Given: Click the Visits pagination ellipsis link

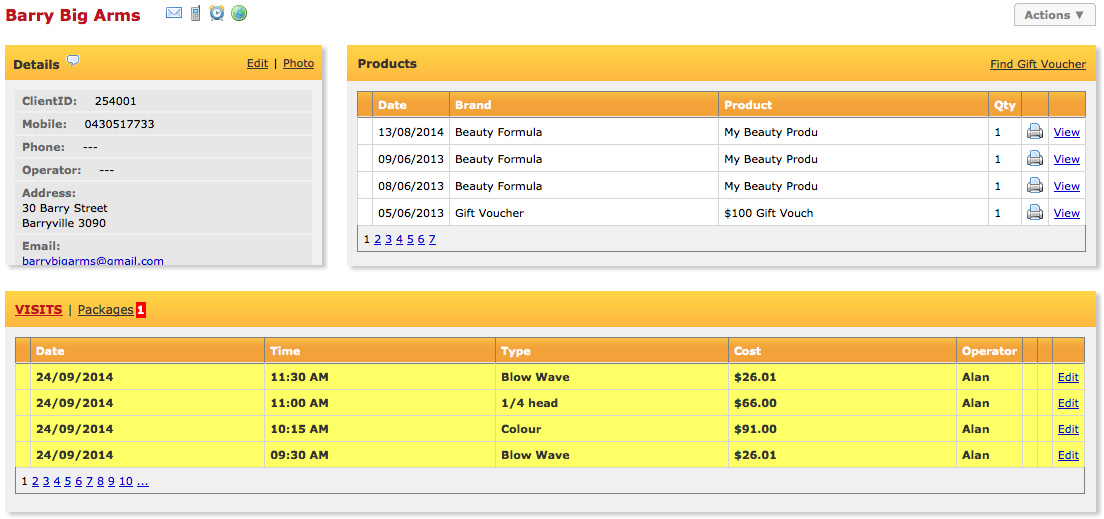Looking at the screenshot, I should (x=143, y=482).
